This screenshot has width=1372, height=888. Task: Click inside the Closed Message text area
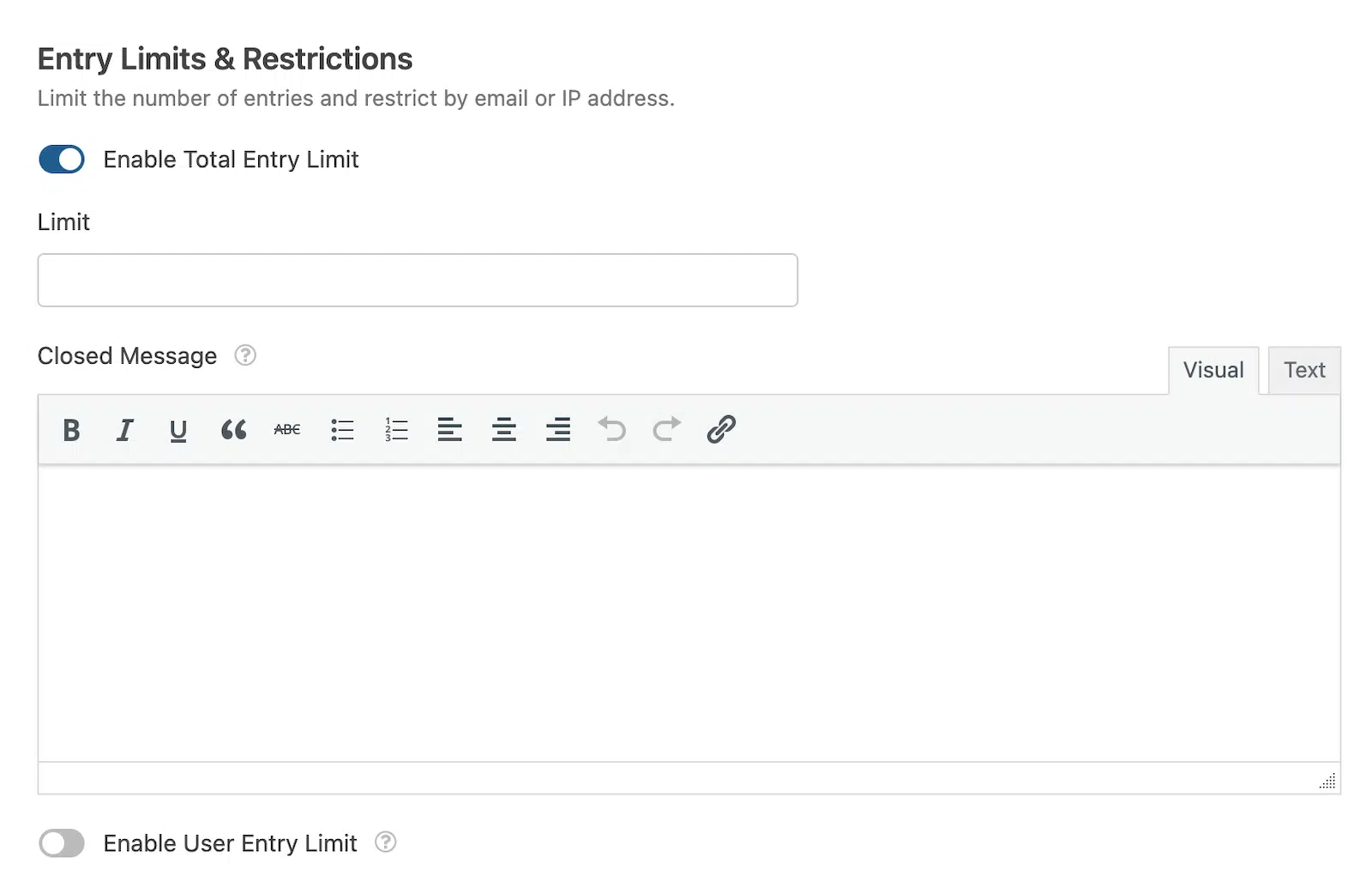(x=689, y=613)
